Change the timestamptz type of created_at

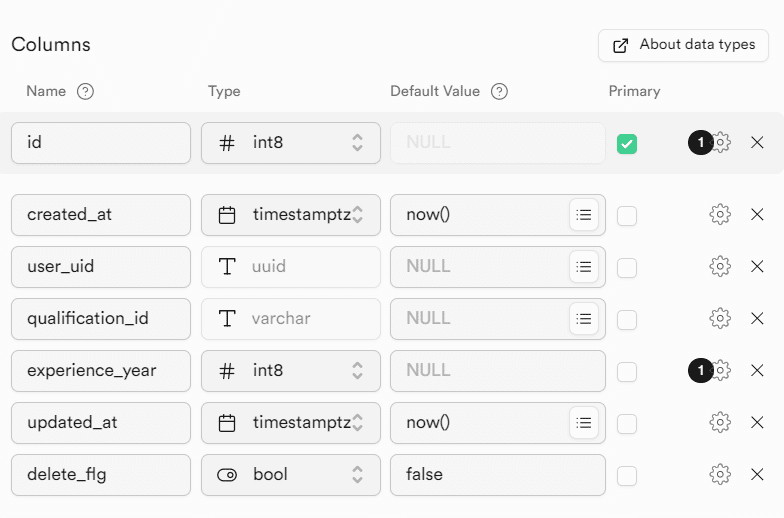(x=291, y=214)
